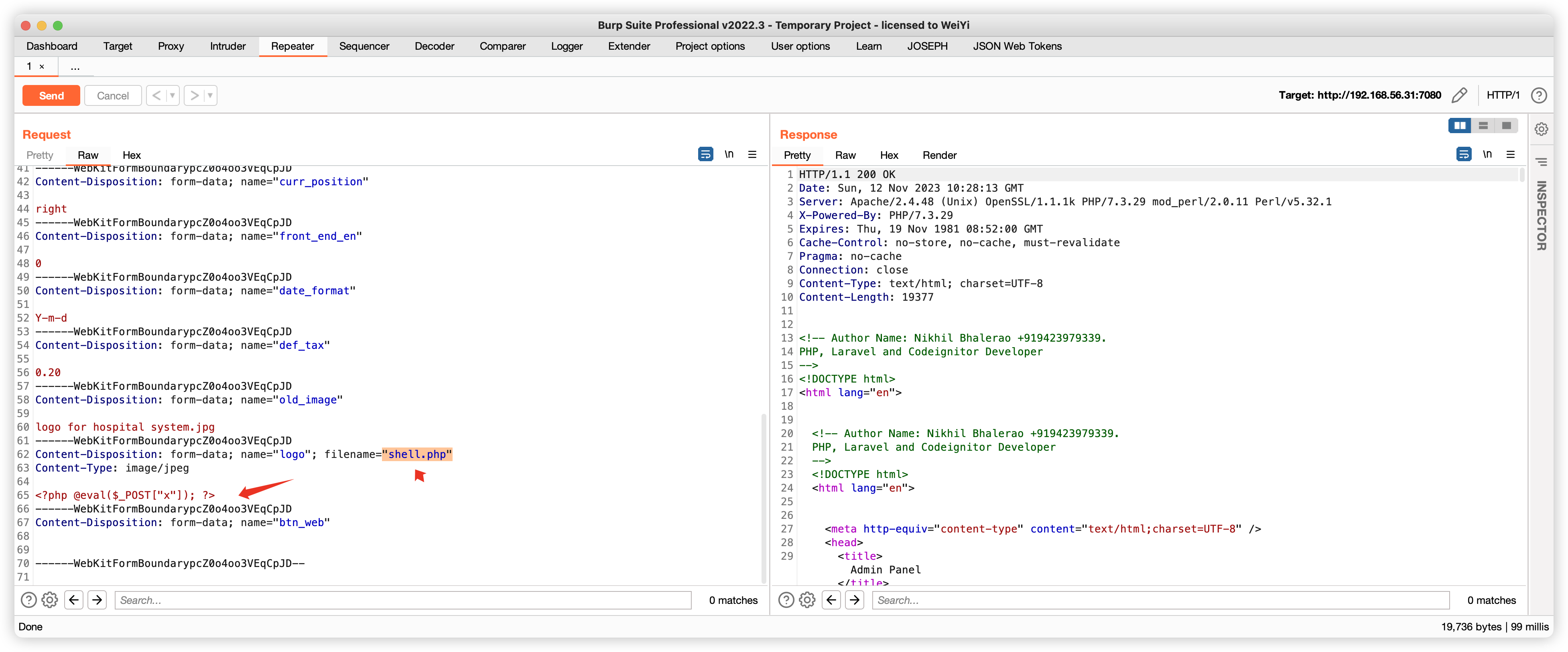This screenshot has width=1568, height=652.
Task: Click the PHP eval payload line
Action: point(125,495)
